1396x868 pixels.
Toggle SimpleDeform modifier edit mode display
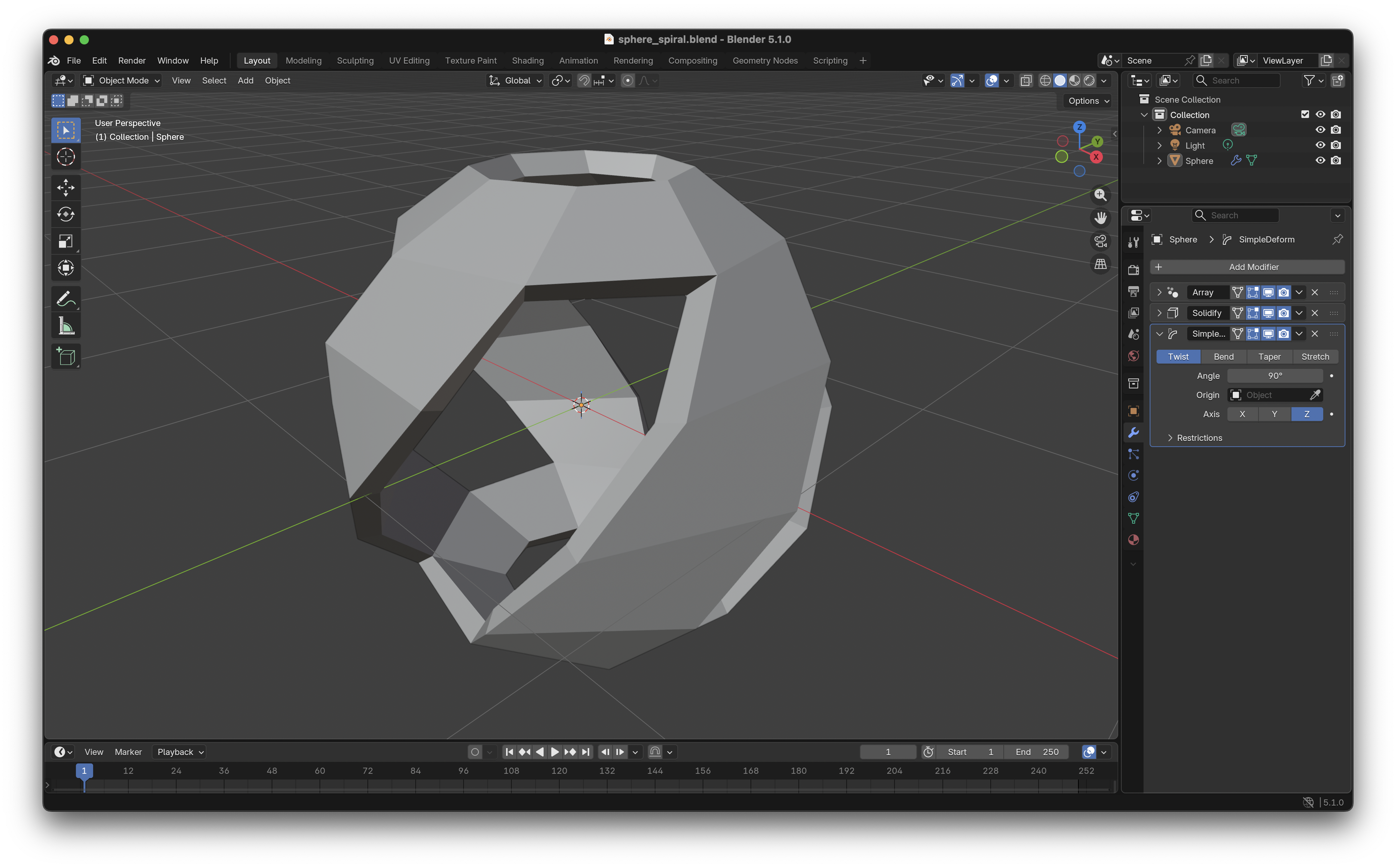coord(1252,334)
